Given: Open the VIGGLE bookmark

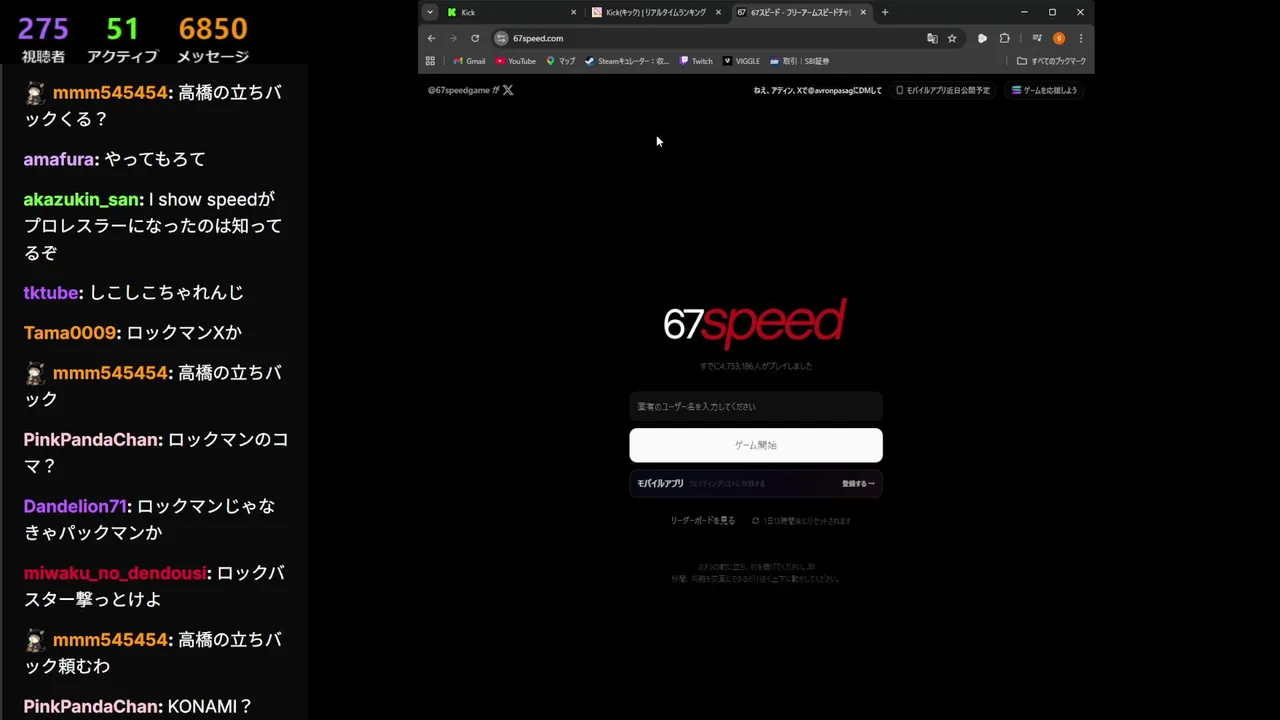Looking at the screenshot, I should [741, 61].
